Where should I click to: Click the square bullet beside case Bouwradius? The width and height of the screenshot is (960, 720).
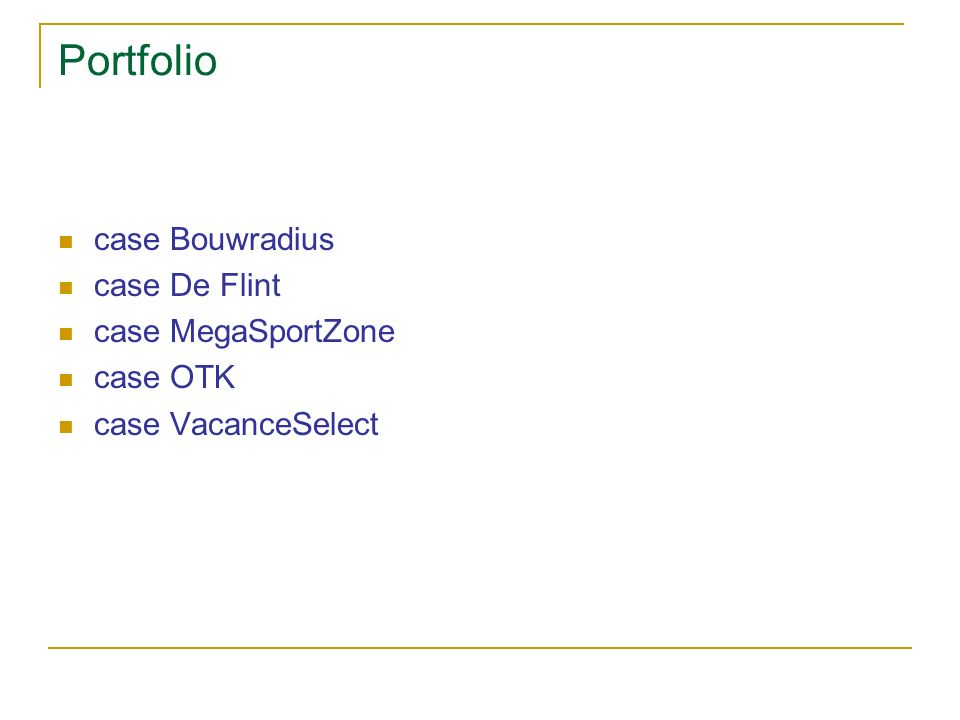(x=66, y=242)
